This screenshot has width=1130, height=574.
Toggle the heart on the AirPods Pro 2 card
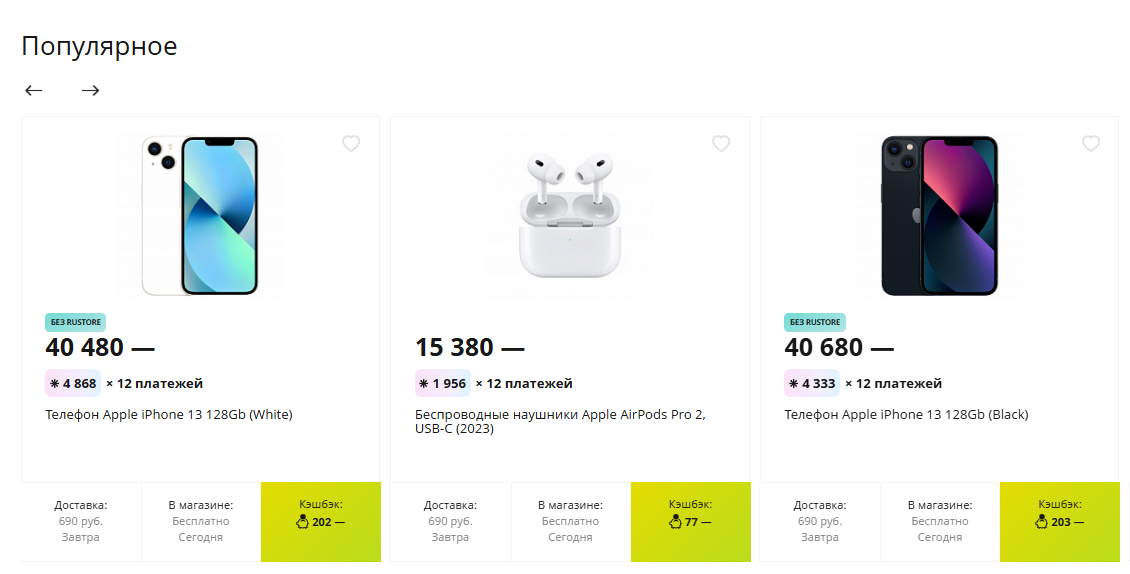(721, 144)
